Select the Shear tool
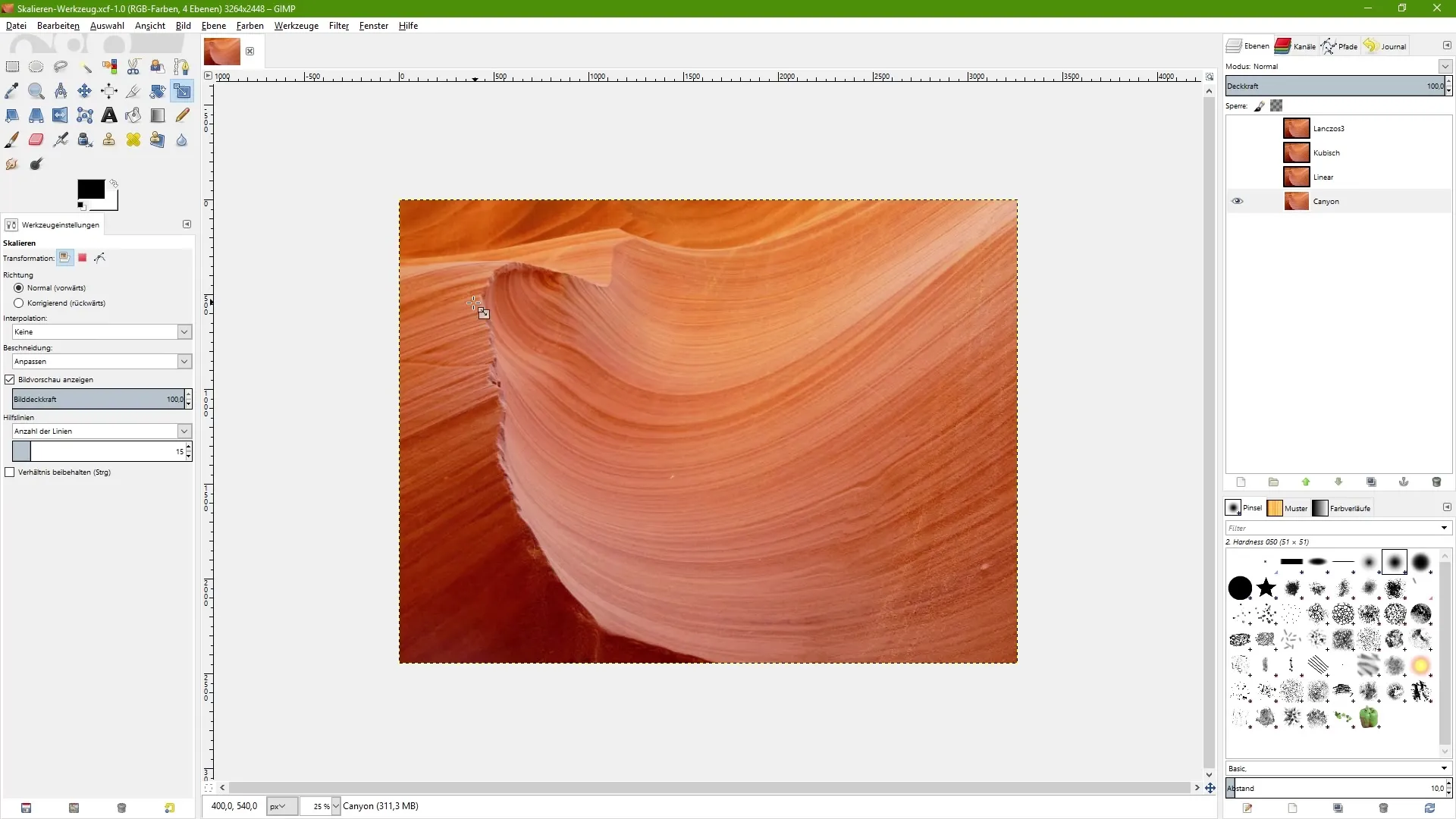1456x819 pixels. [x=12, y=115]
